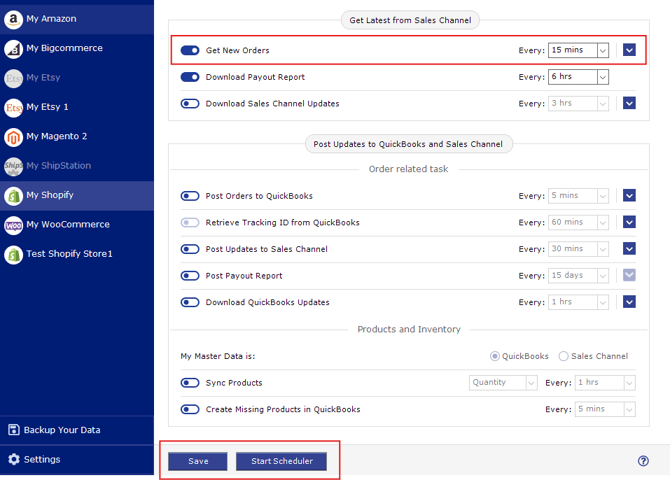This screenshot has width=670, height=480.
Task: Select Sales Channel as master data
Action: [564, 356]
